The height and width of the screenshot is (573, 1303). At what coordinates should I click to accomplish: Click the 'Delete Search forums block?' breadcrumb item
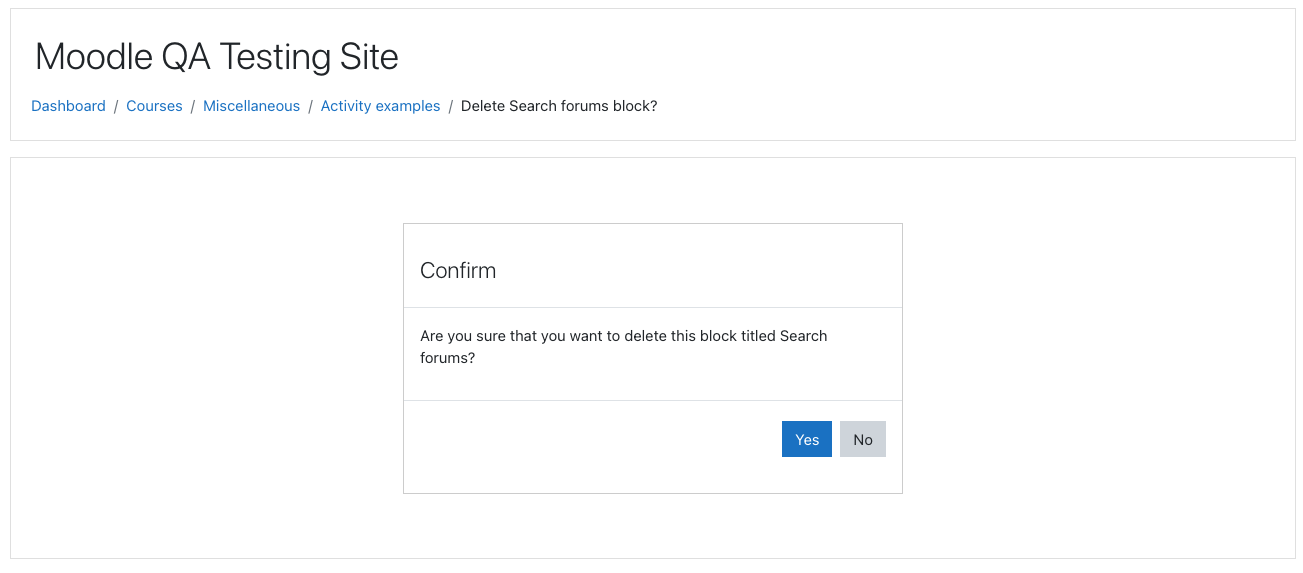559,106
